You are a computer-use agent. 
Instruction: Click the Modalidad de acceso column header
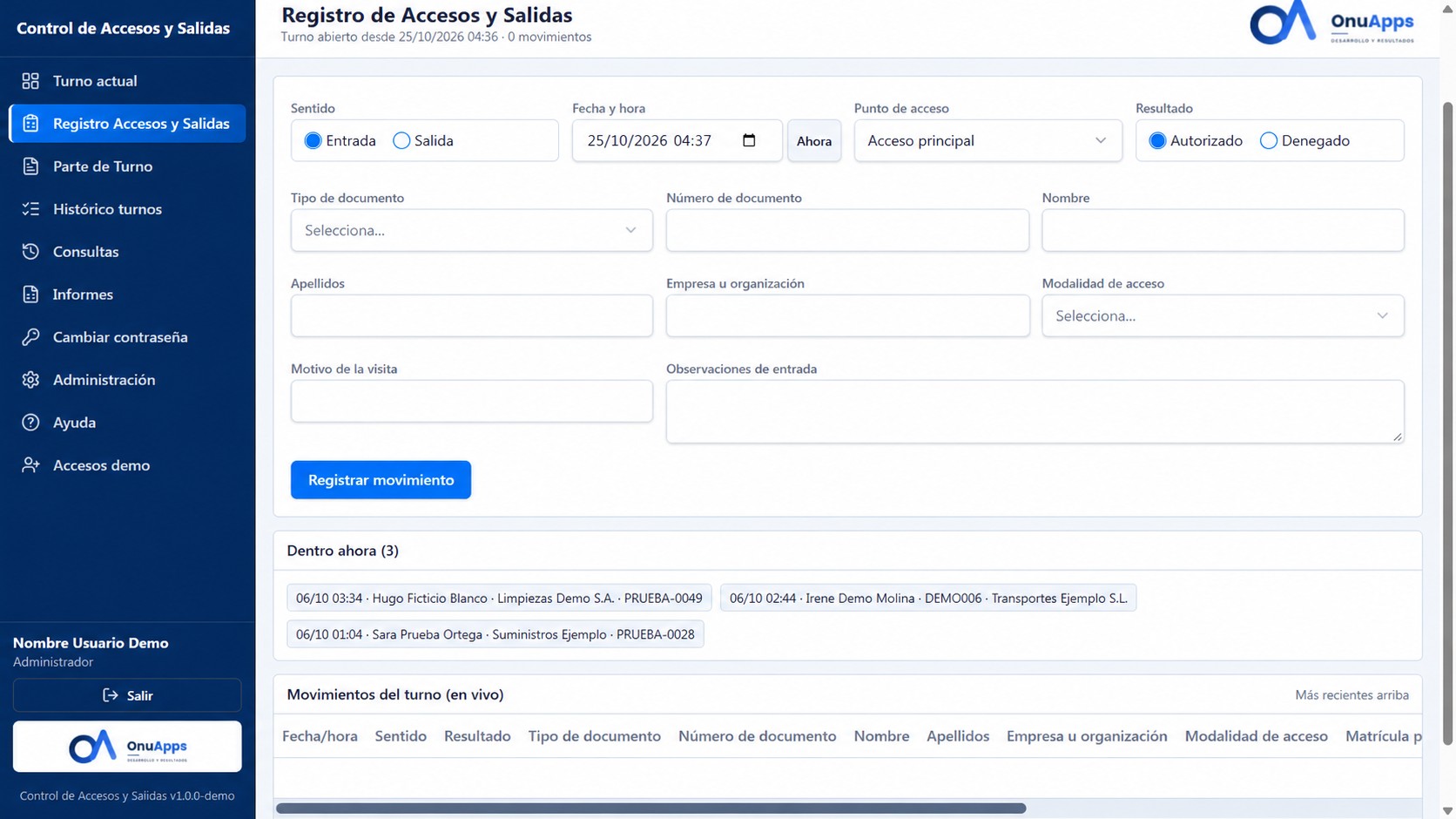click(x=1256, y=736)
